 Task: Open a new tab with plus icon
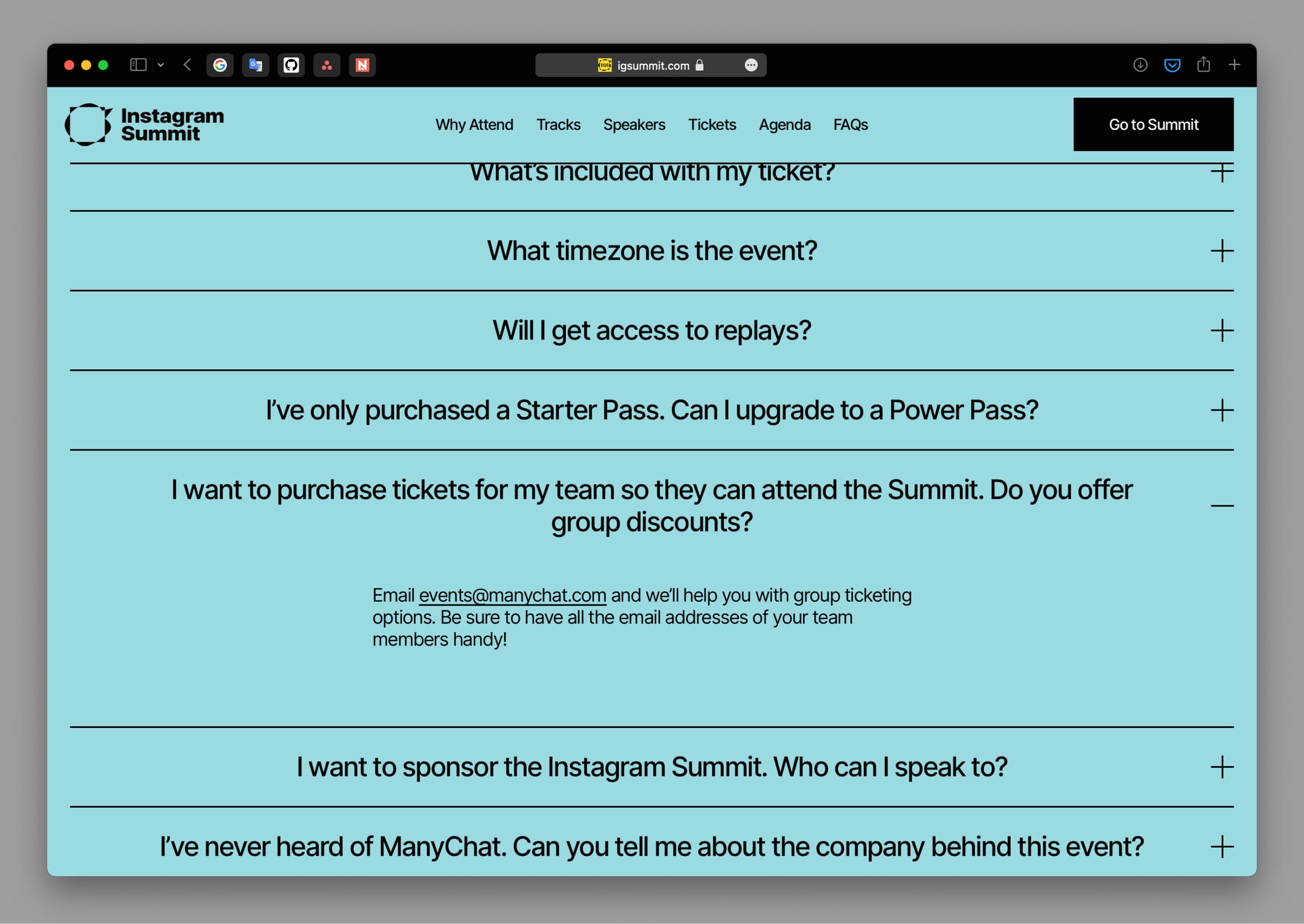(1234, 65)
